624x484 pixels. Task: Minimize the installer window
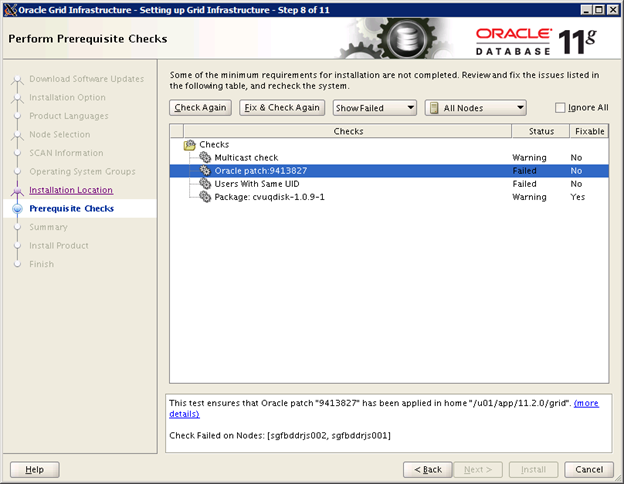coord(586,10)
